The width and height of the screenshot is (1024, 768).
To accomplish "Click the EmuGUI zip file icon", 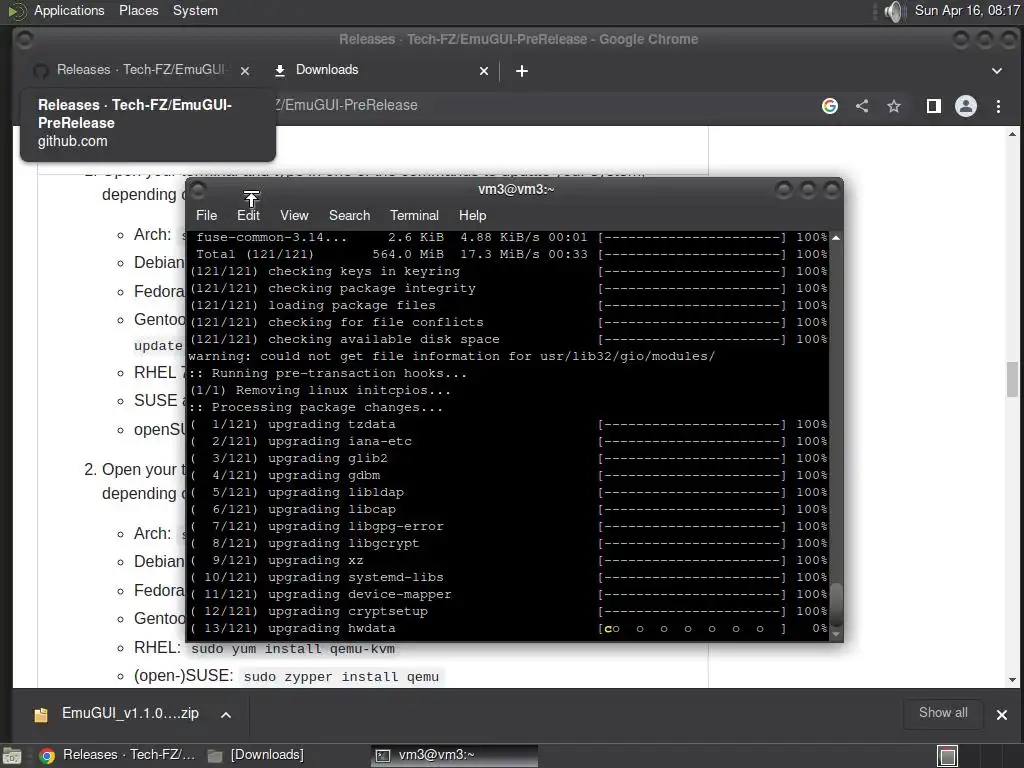I will click(x=40, y=714).
